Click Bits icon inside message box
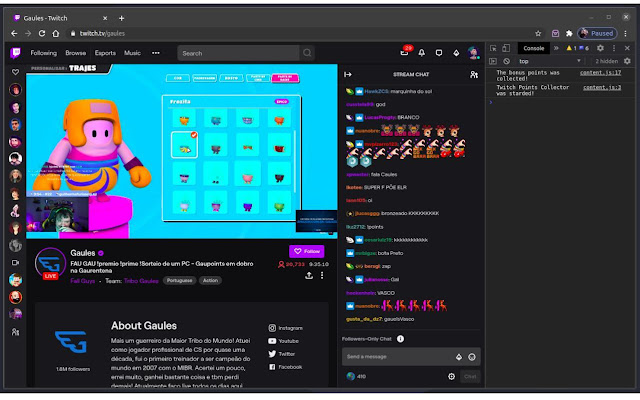Viewport: 640px width, 400px height. [459, 357]
